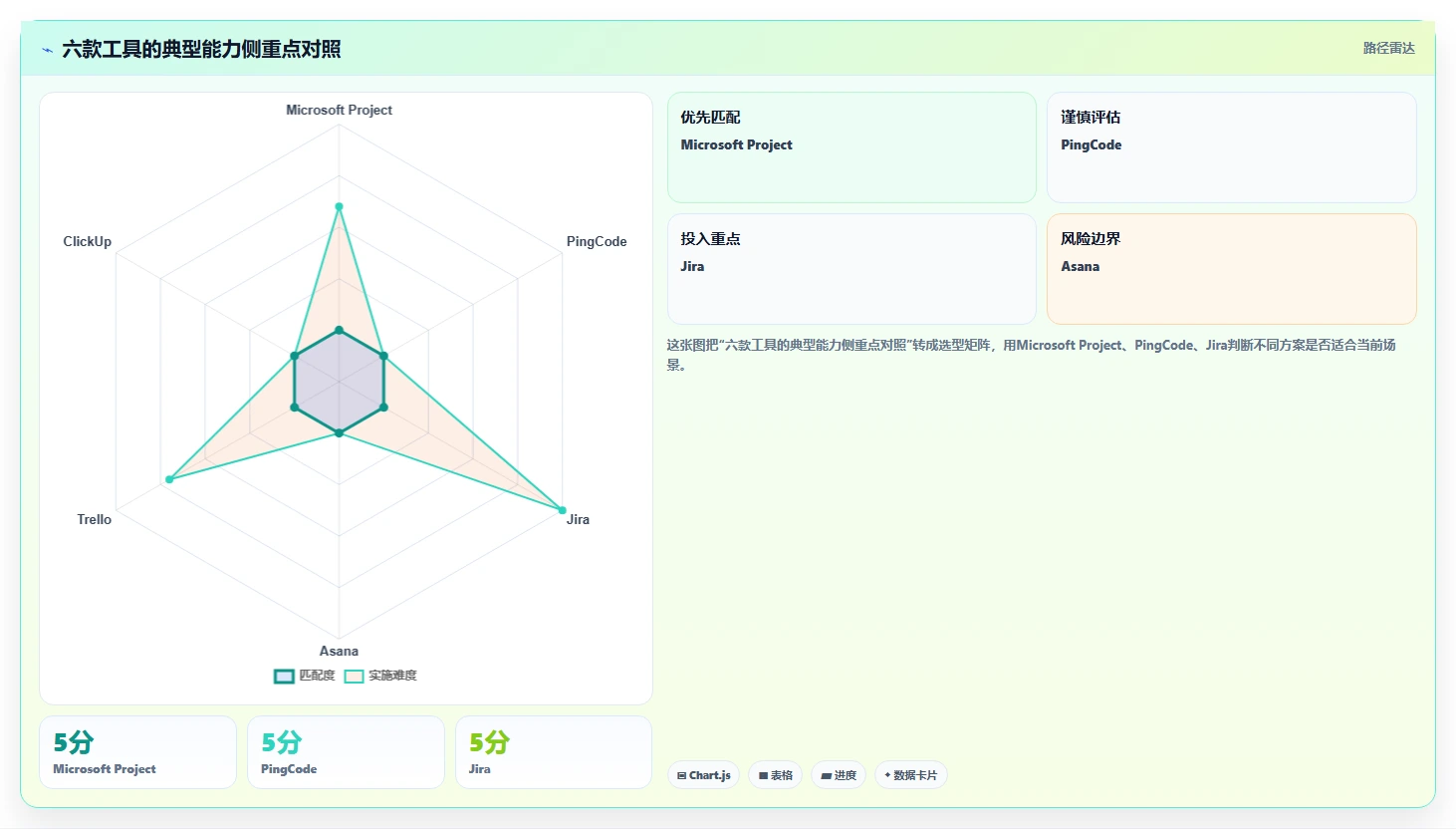Click the Microsoft Project 实施难度 data point
Image resolution: width=1456 pixels, height=829 pixels.
click(339, 206)
